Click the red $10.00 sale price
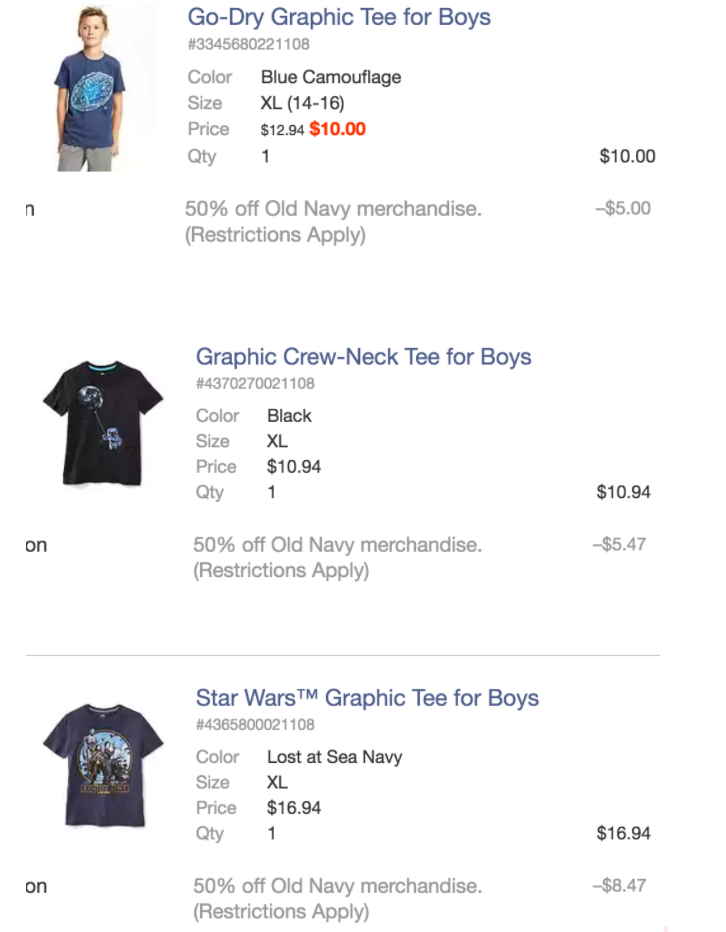This screenshot has width=726, height=932. coord(338,129)
